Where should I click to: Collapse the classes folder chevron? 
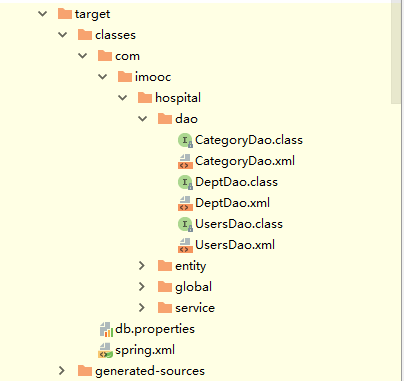63,35
